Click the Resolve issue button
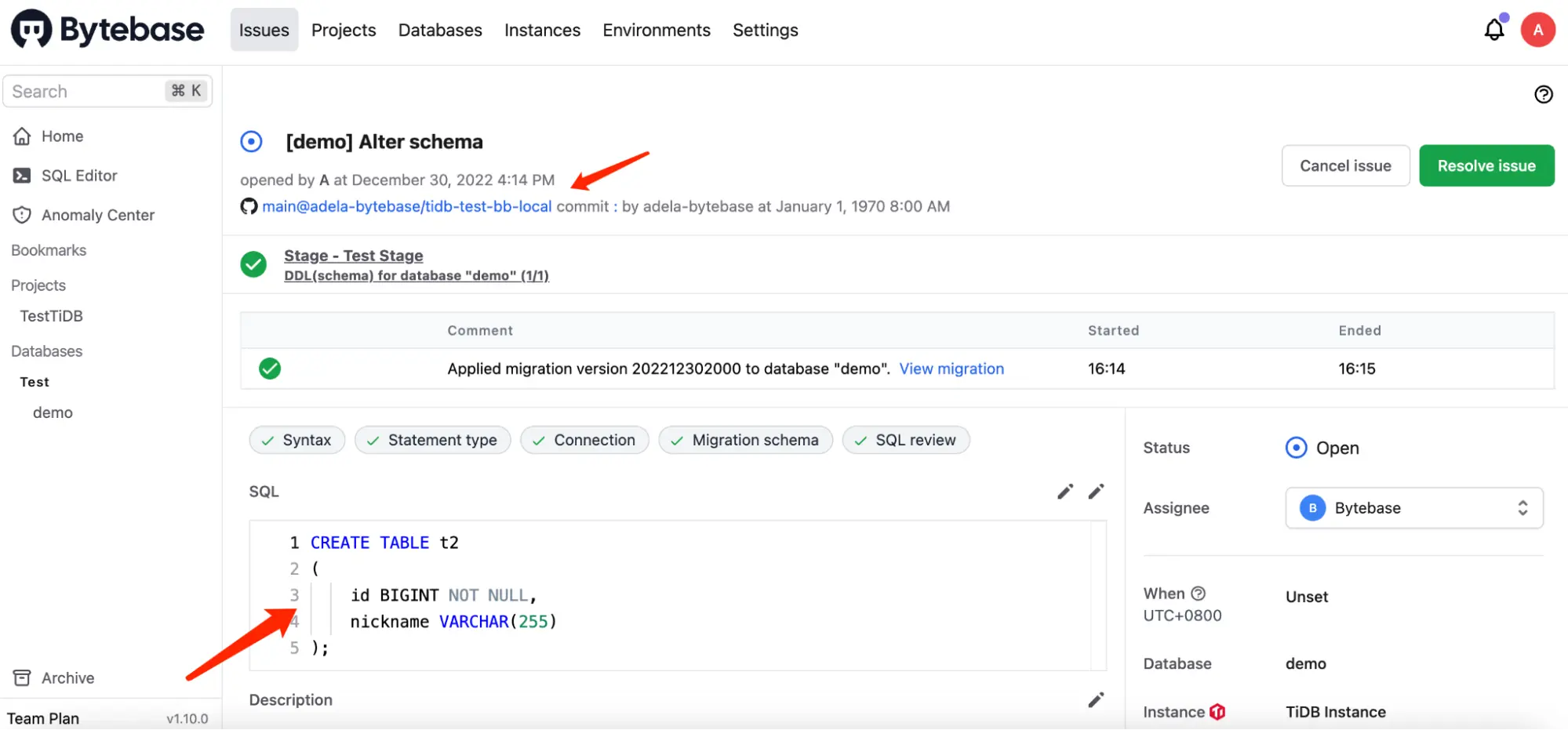Viewport: 1568px width, 730px height. [1486, 165]
